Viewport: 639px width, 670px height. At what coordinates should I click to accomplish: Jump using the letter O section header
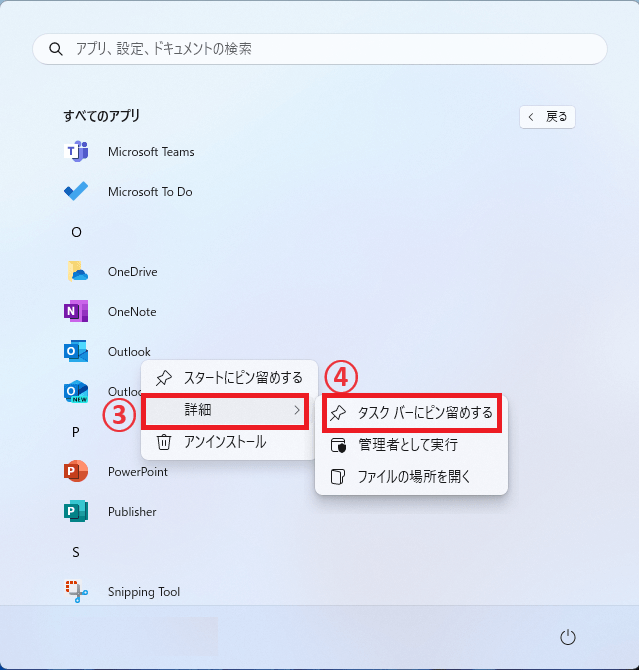[x=76, y=232]
